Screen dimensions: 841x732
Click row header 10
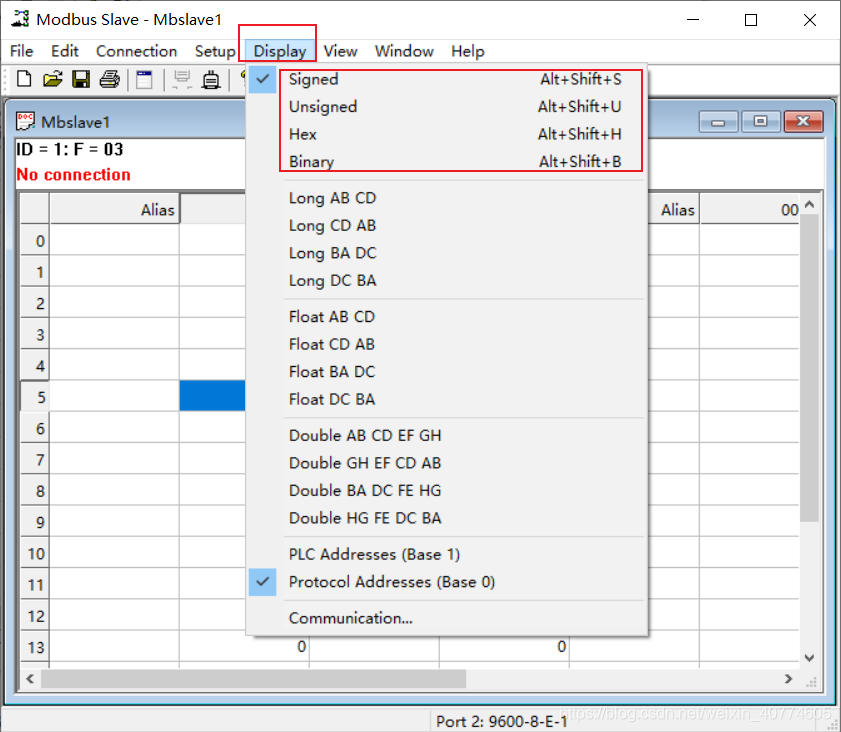(x=35, y=553)
